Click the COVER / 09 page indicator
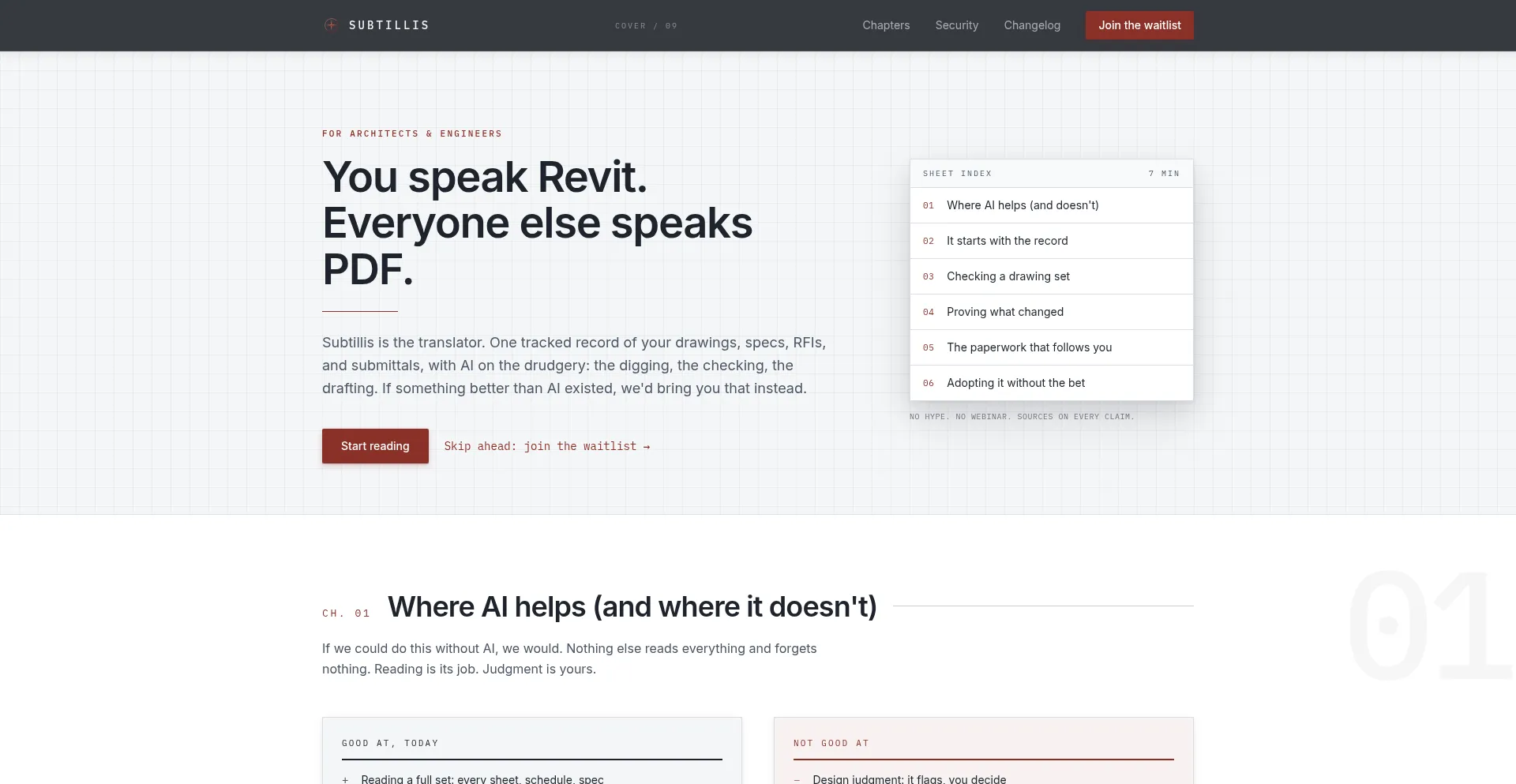 (x=646, y=26)
